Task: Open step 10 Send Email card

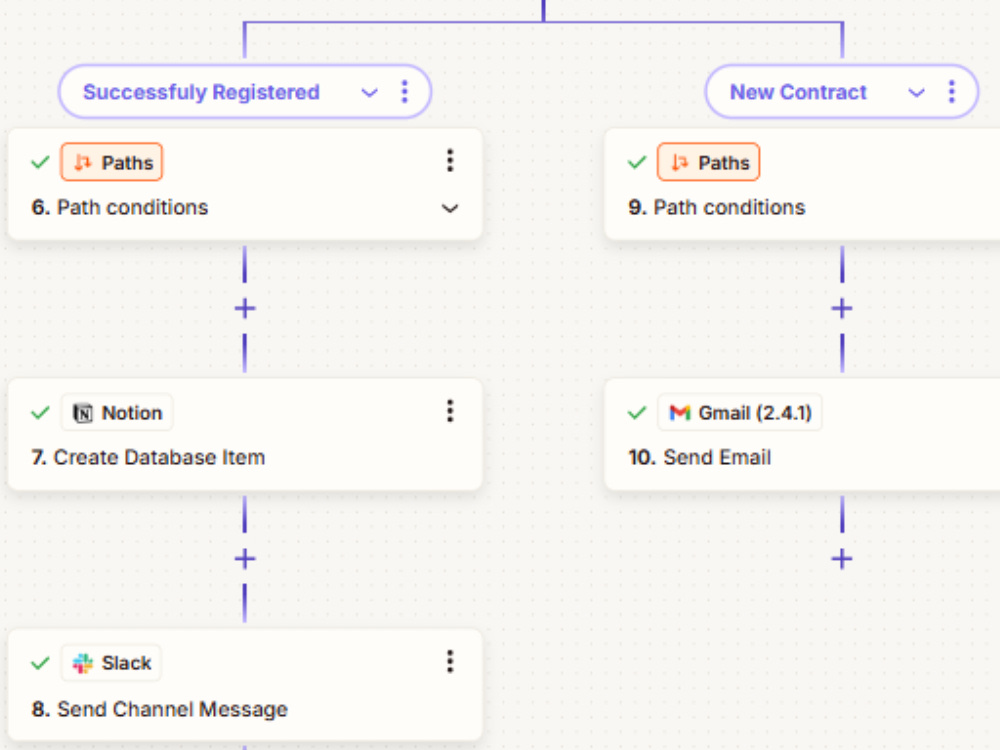Action: (x=802, y=434)
